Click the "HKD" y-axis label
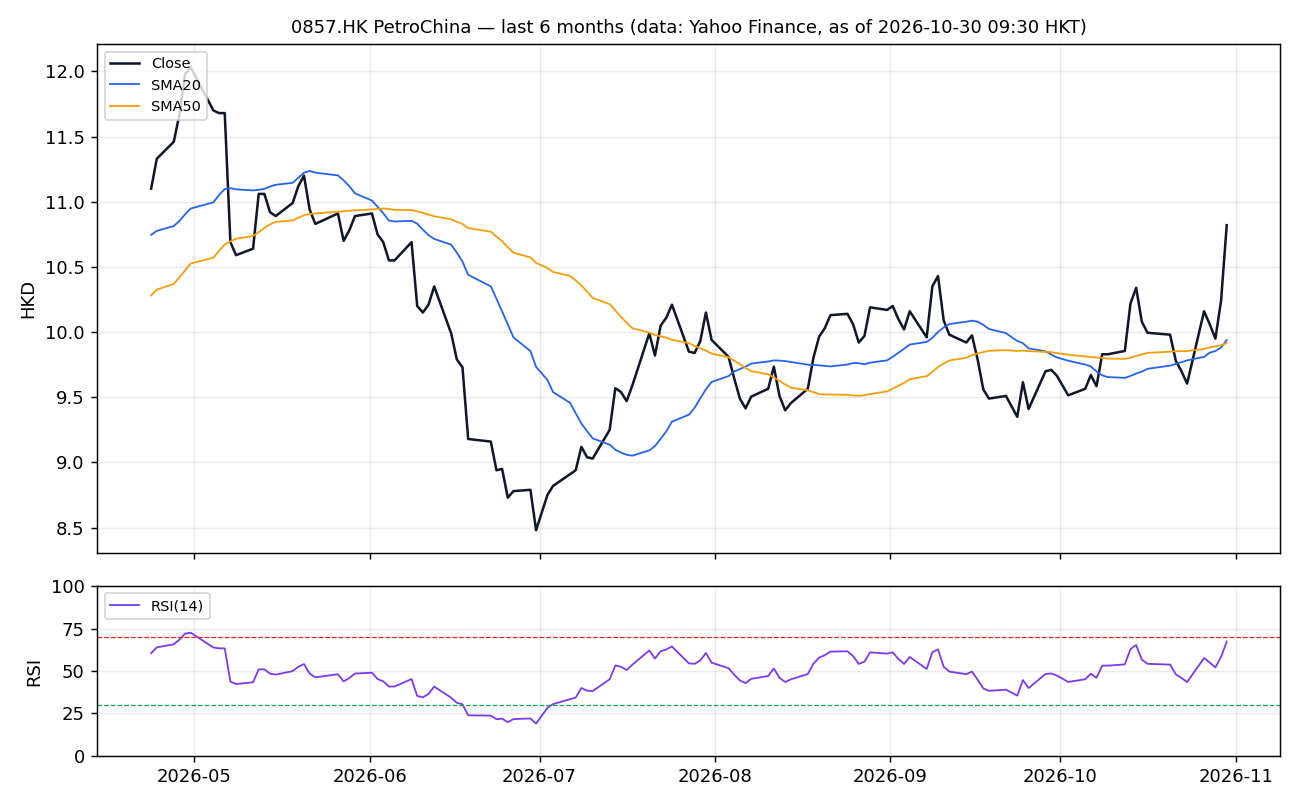The width and height of the screenshot is (1300, 806). pyautogui.click(x=28, y=299)
